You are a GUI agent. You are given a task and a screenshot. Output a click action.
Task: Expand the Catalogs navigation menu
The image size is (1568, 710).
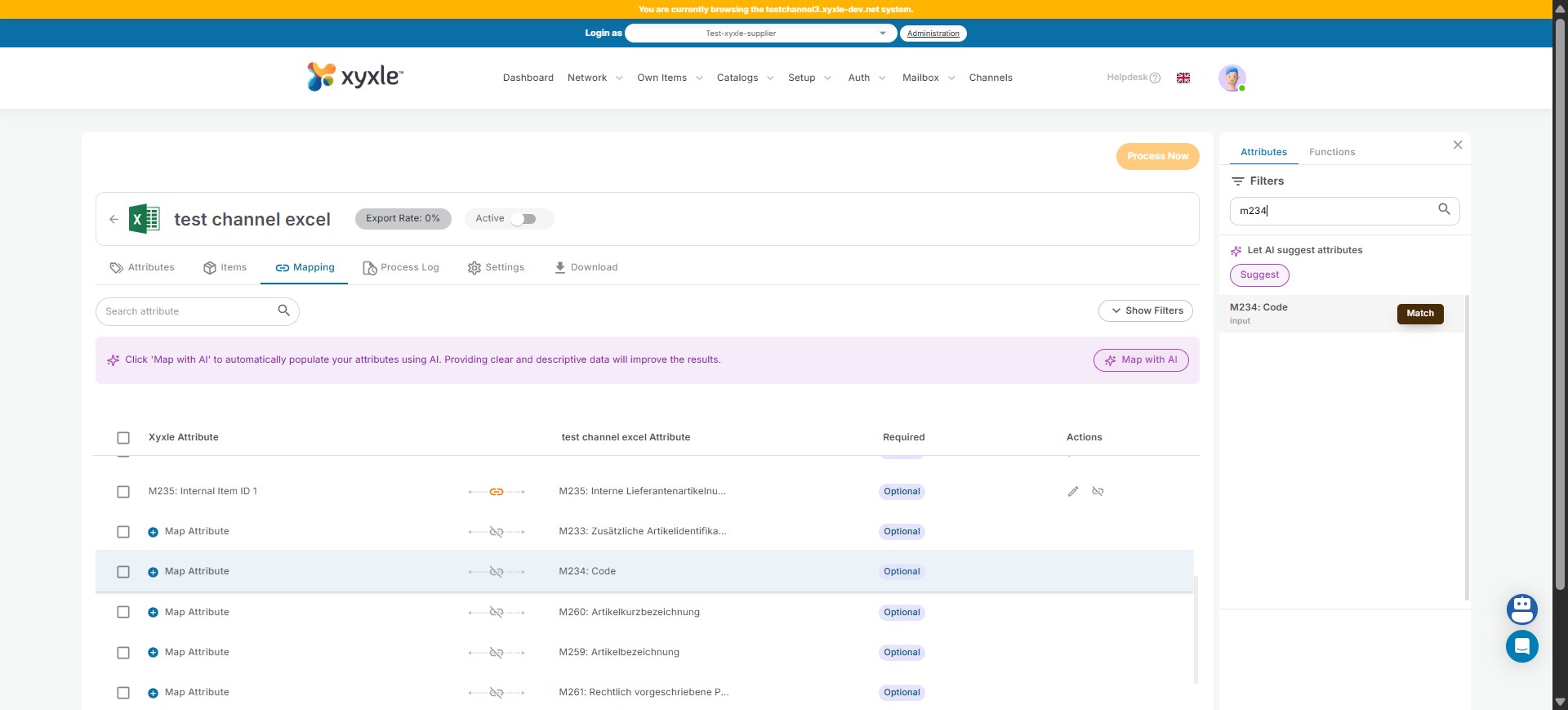[745, 78]
